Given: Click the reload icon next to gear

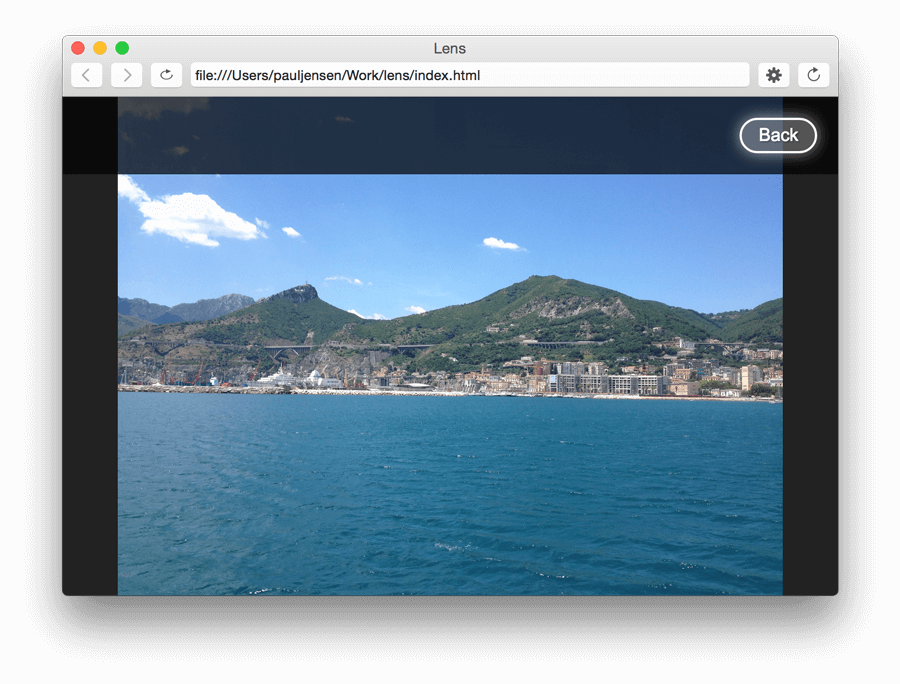Looking at the screenshot, I should 813,75.
